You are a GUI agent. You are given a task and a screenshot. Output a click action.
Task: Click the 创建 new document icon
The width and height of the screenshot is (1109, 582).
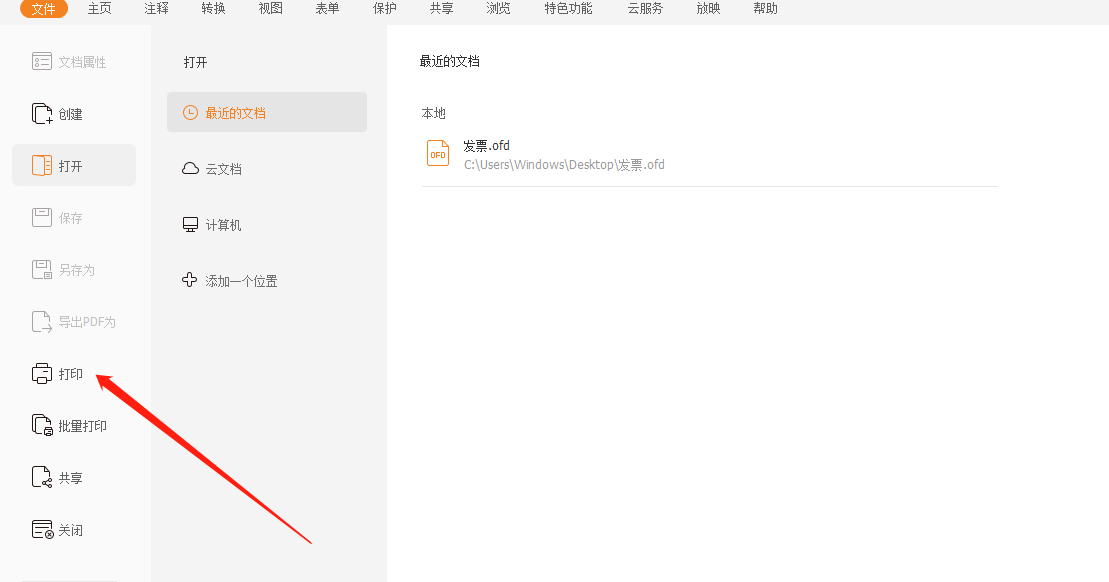tap(41, 114)
